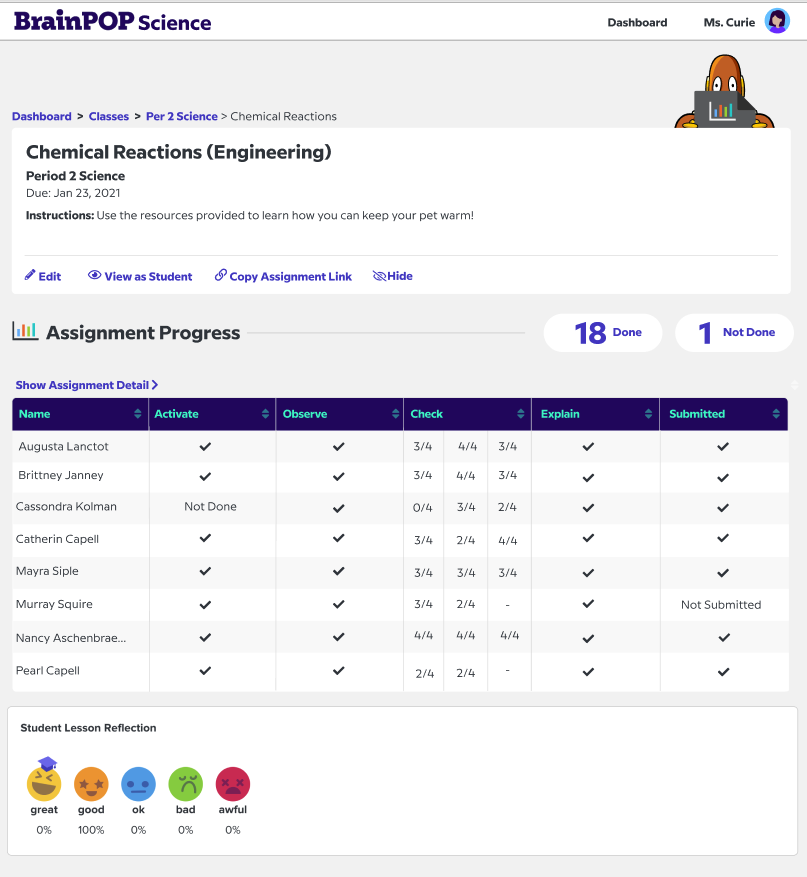
Task: Click Pearl Capell's Submitted checkmark
Action: click(x=723, y=672)
